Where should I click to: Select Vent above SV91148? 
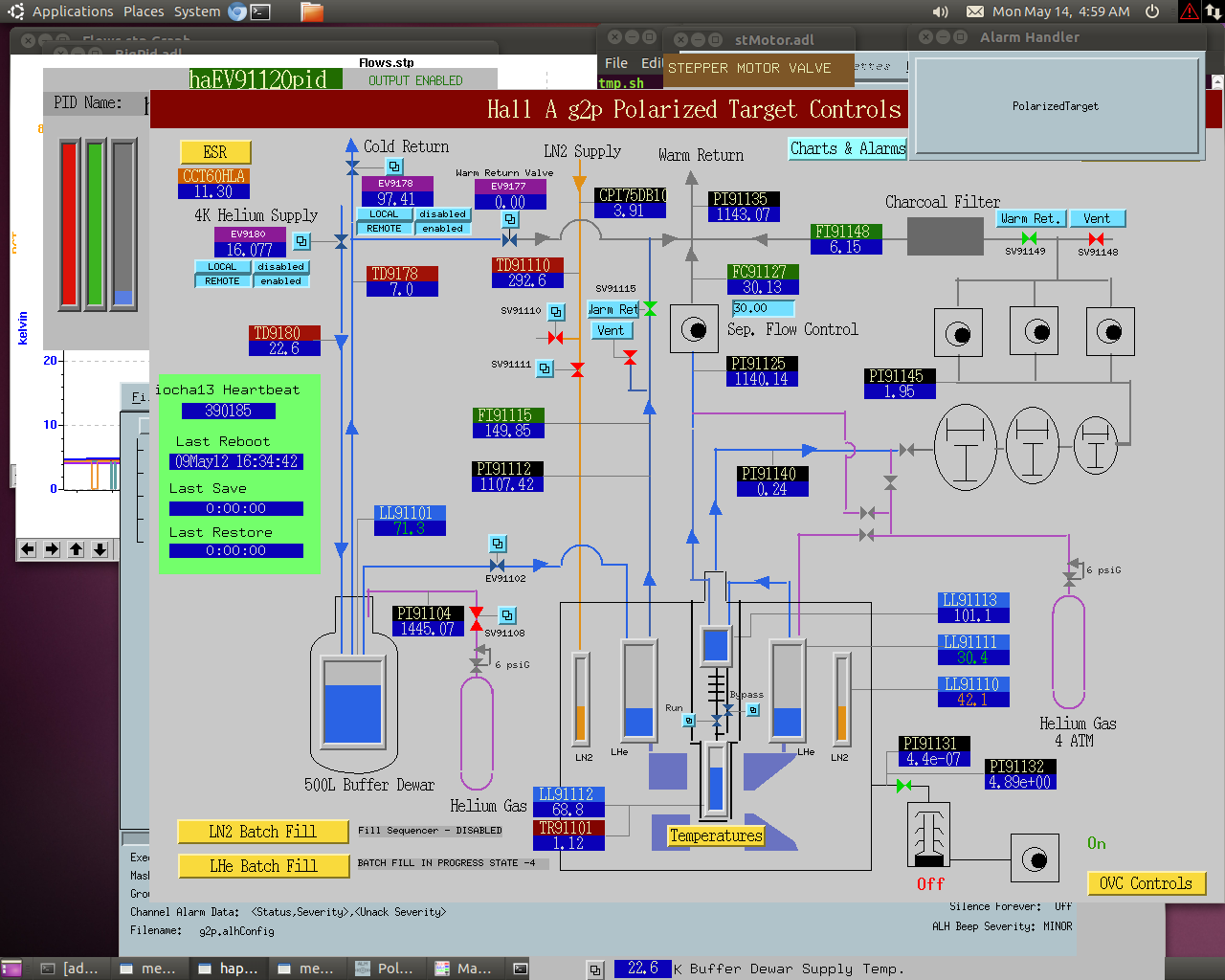coord(1097,218)
